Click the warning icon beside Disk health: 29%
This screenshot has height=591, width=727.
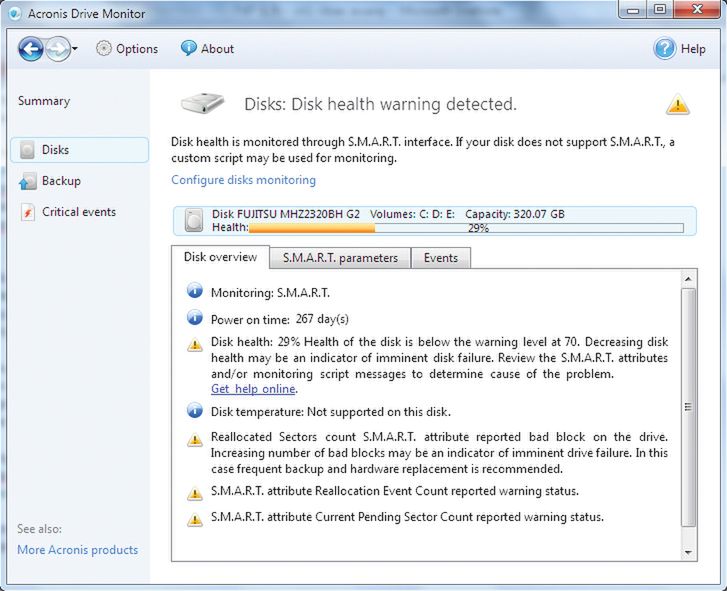click(x=195, y=345)
